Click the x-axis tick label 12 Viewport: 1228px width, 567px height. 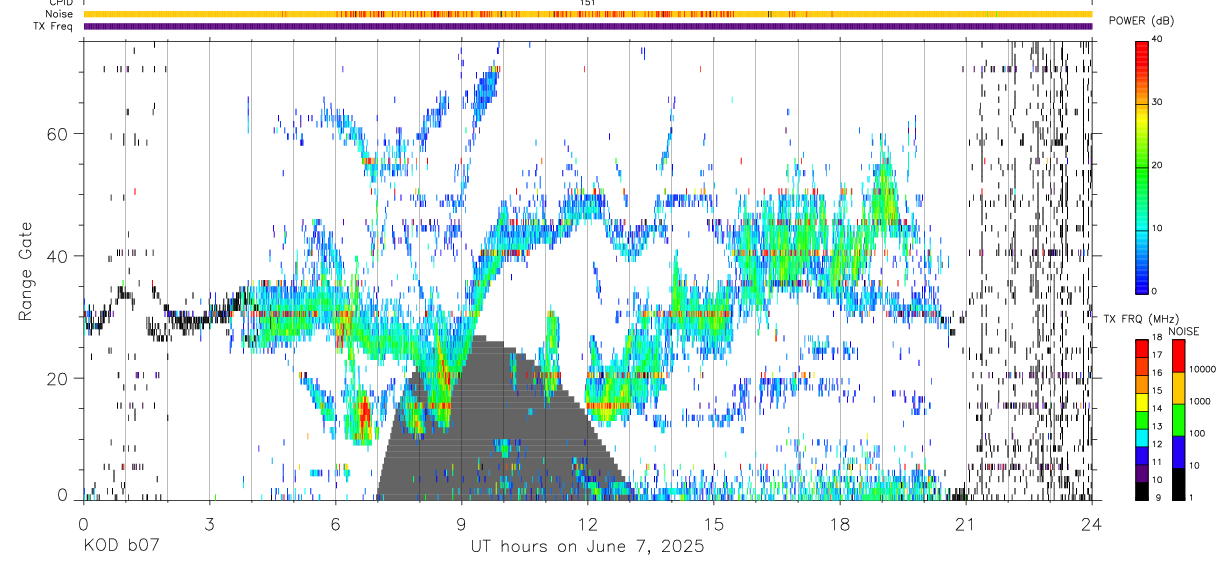pos(587,524)
